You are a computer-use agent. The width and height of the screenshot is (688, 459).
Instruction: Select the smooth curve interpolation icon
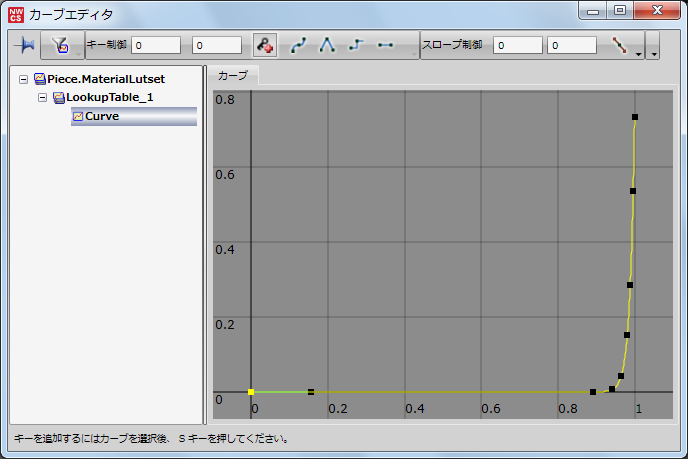[299, 45]
